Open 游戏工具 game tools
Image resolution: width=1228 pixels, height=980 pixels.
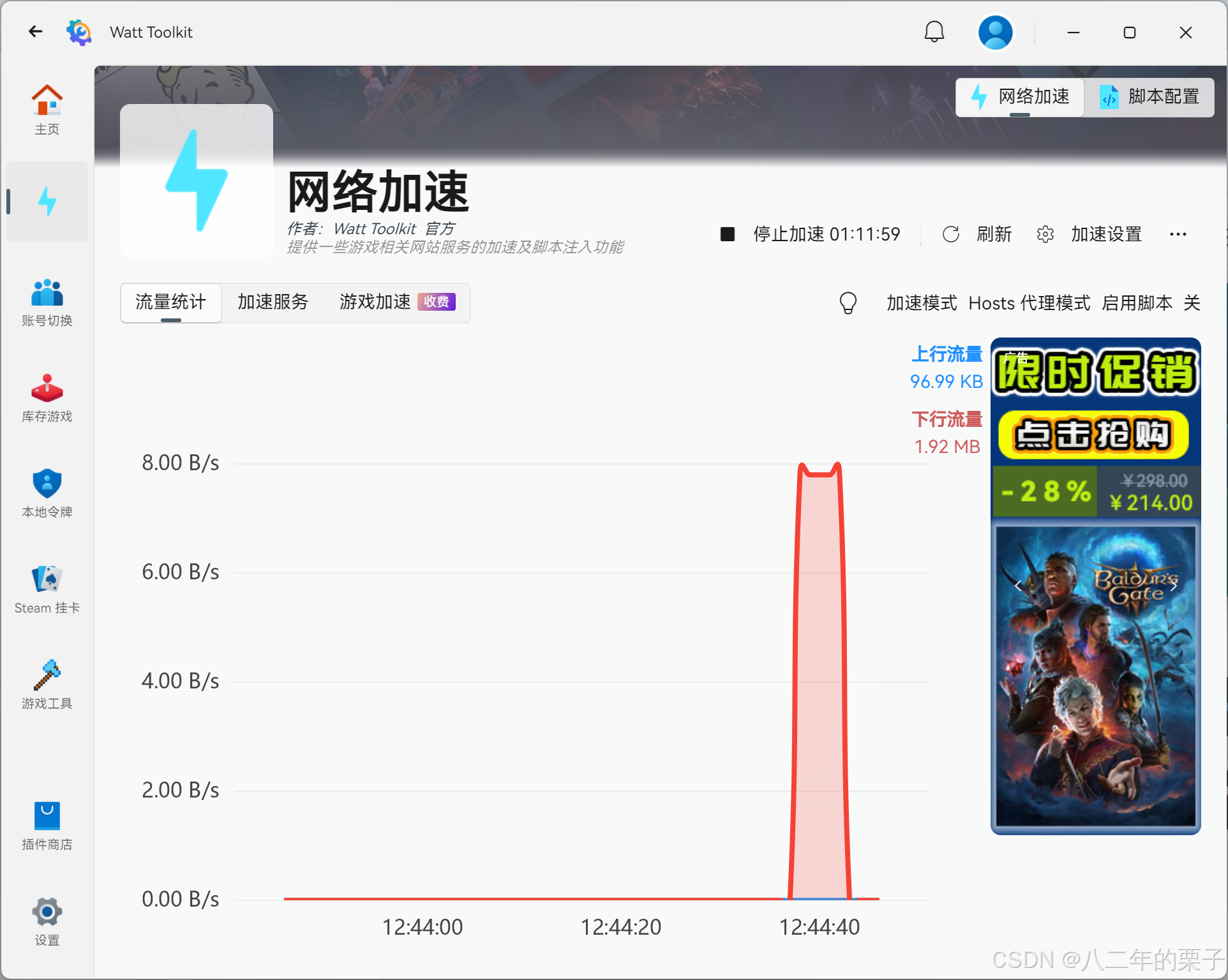click(x=47, y=686)
